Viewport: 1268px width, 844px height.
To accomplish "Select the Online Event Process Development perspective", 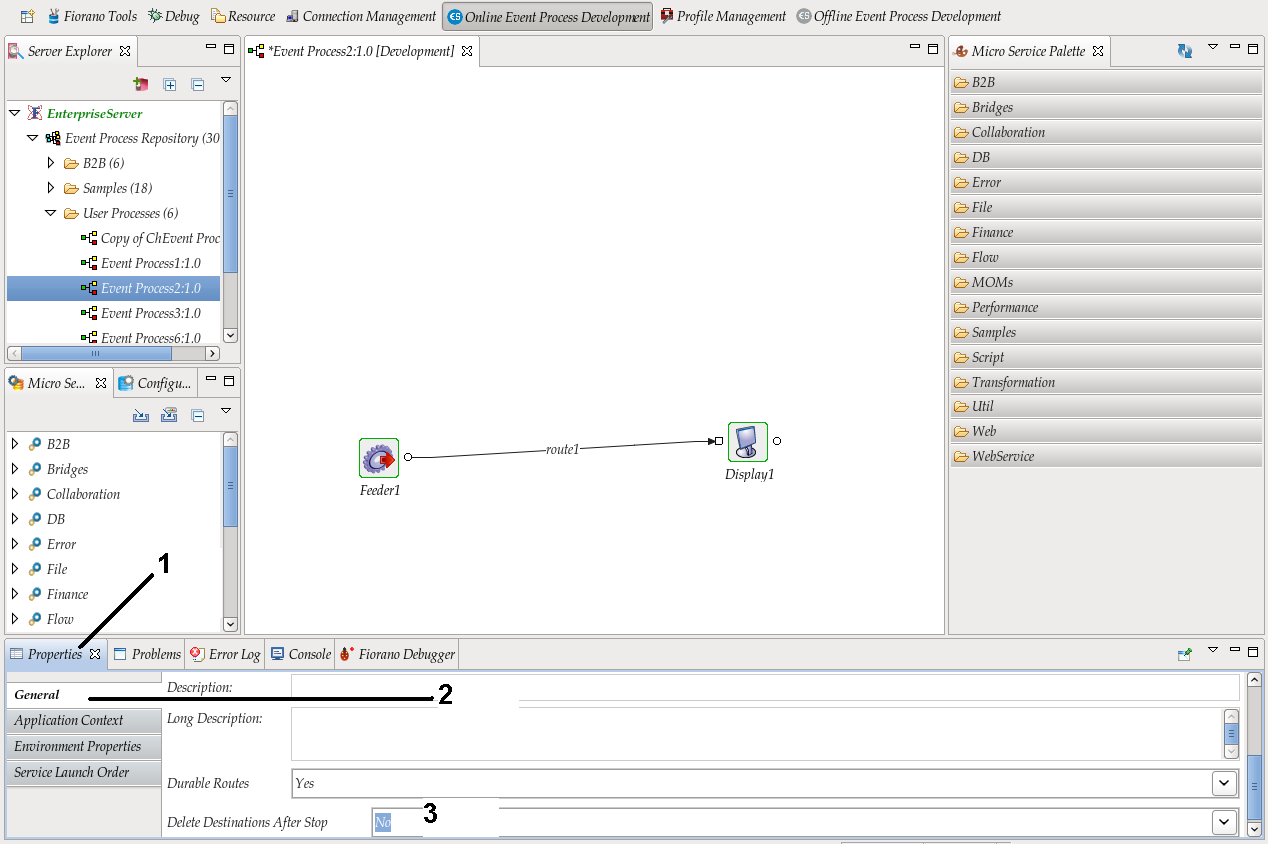I will 547,16.
